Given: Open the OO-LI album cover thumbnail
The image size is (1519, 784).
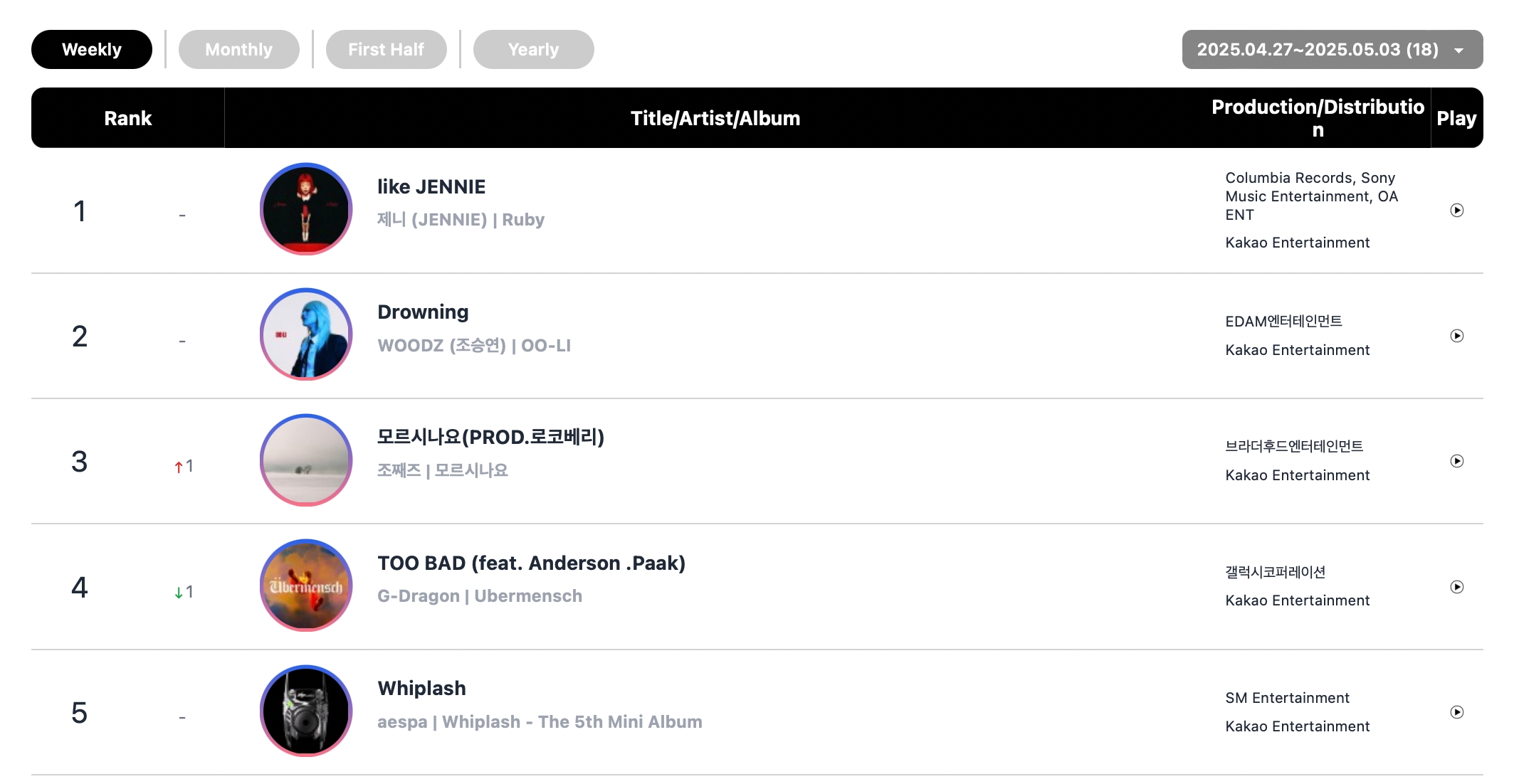Looking at the screenshot, I should click(x=306, y=334).
